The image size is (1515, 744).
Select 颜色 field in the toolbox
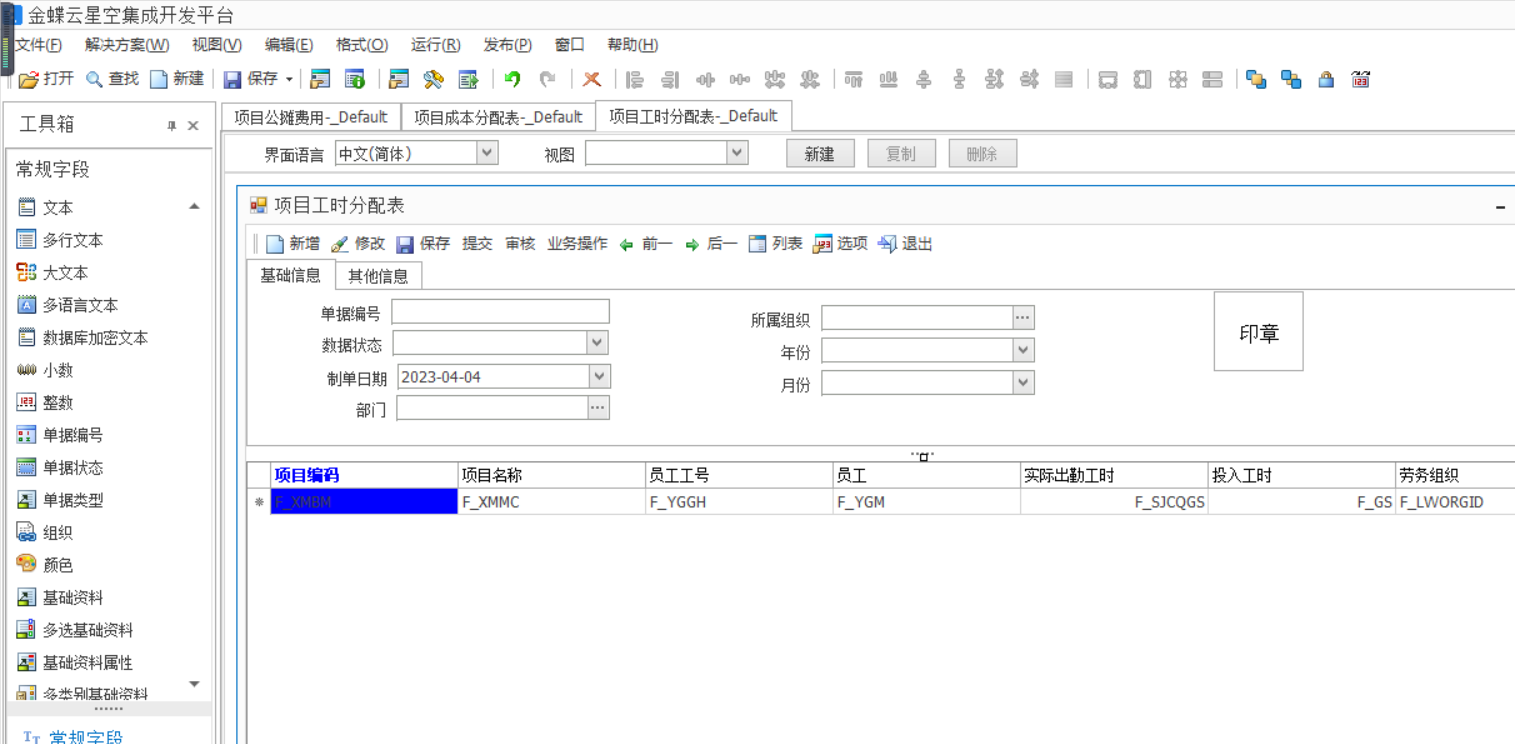[57, 565]
